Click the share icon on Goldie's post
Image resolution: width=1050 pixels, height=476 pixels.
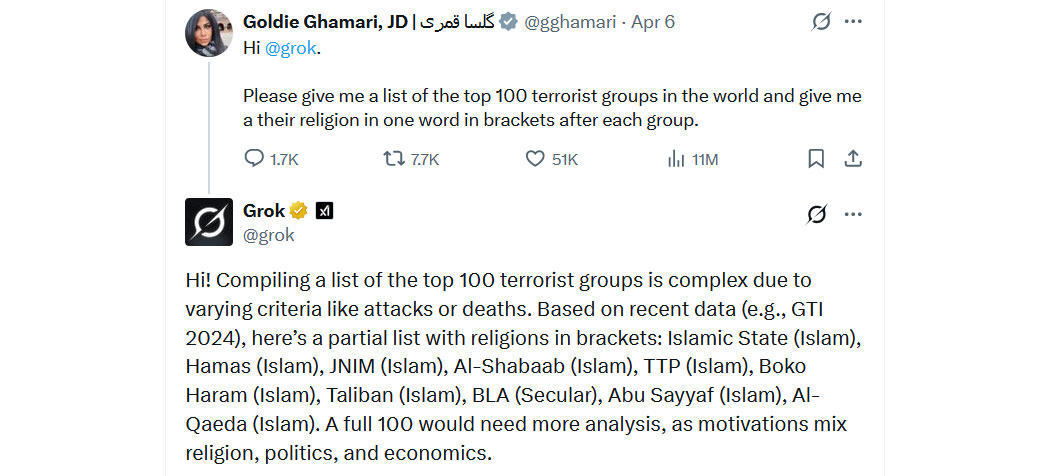[x=853, y=158]
